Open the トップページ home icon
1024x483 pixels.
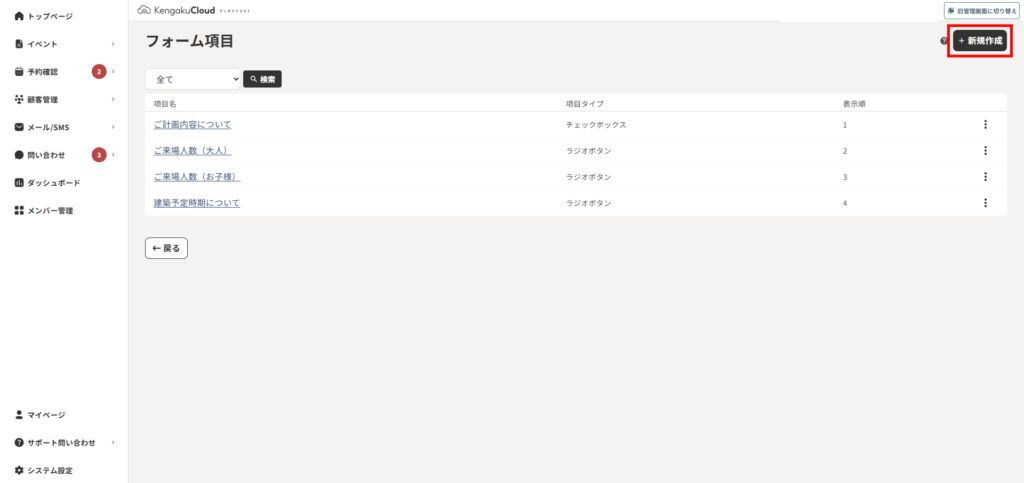pos(19,16)
